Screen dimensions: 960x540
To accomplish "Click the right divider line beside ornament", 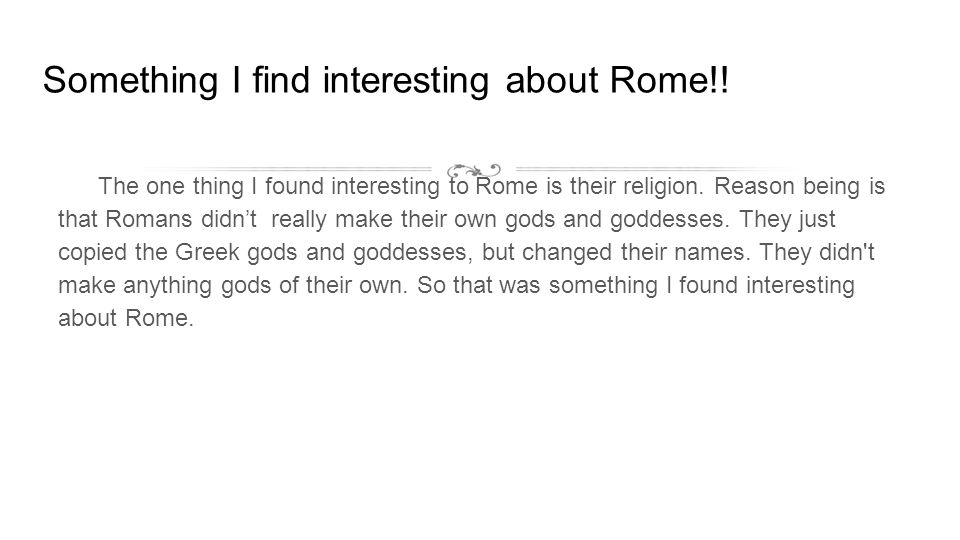I will click(x=653, y=168).
